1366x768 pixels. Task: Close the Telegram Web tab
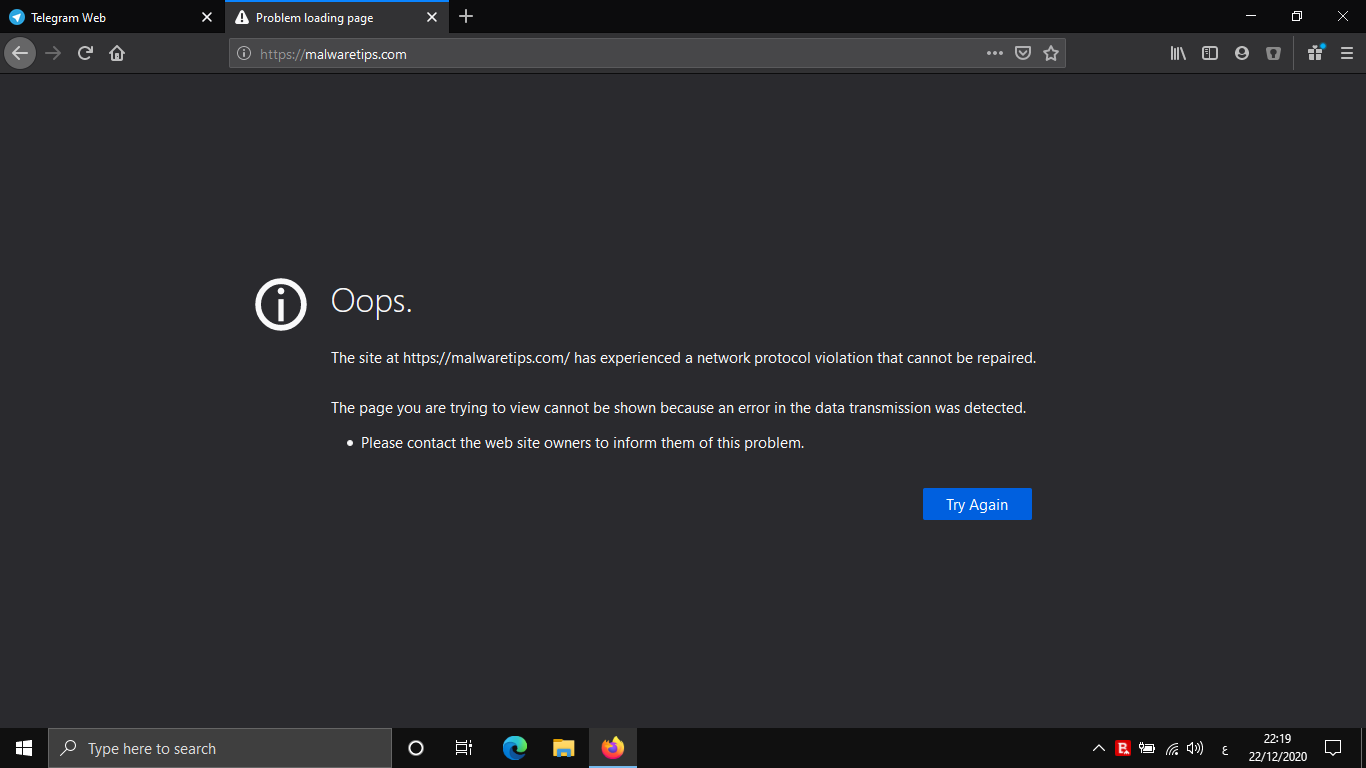coord(207,17)
